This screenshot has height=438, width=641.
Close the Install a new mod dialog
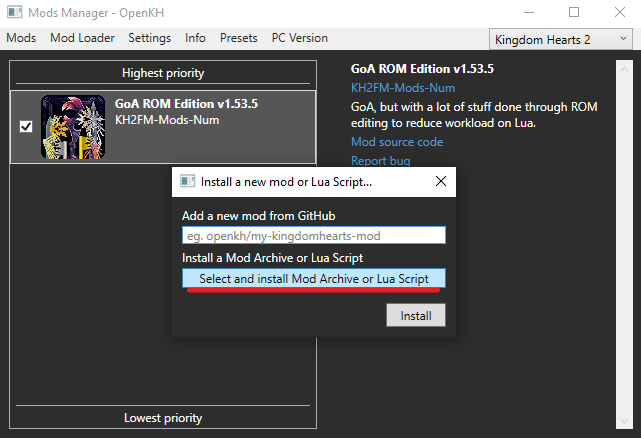[x=440, y=182]
